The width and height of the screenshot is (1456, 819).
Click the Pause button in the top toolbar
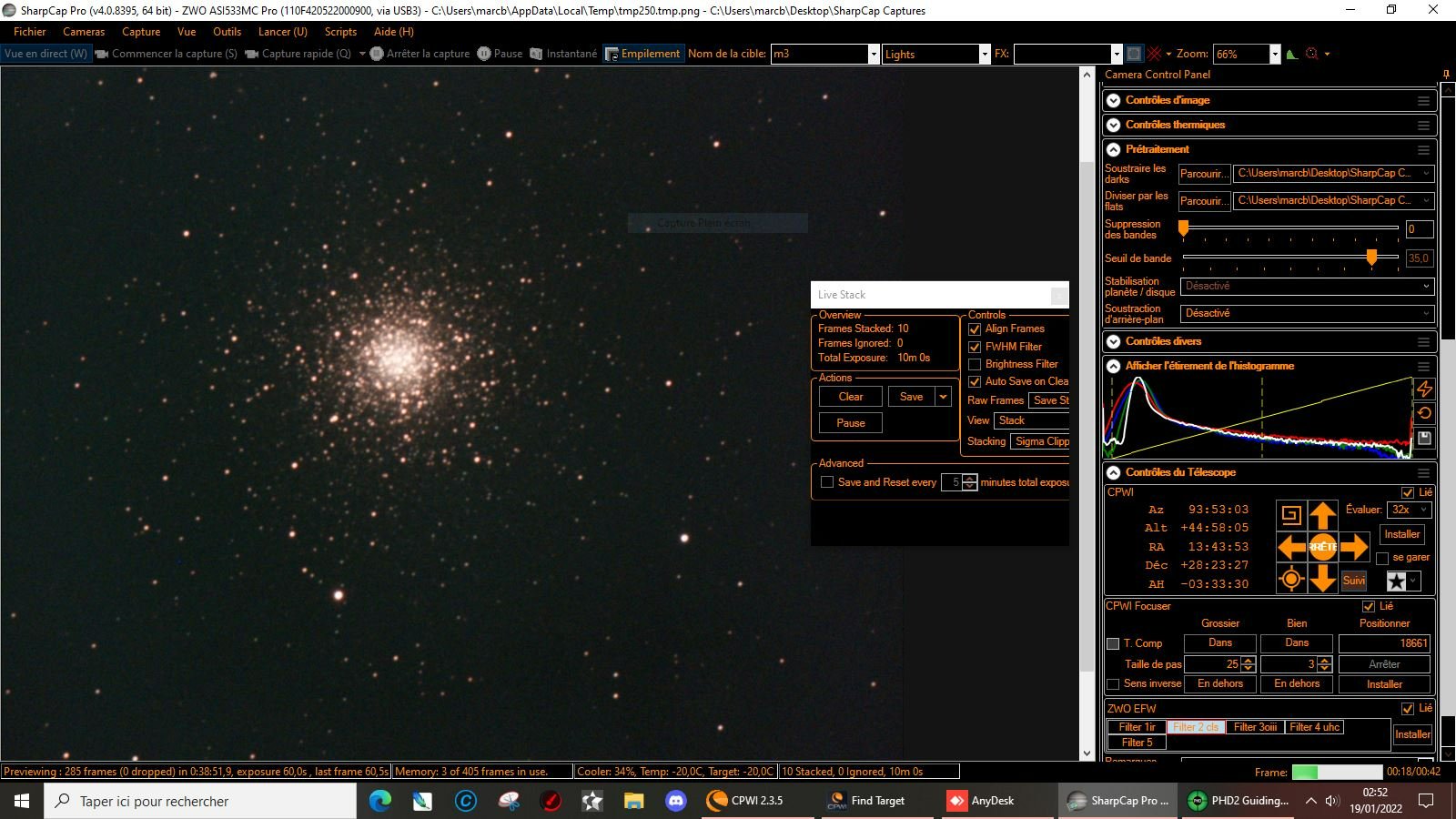[500, 54]
